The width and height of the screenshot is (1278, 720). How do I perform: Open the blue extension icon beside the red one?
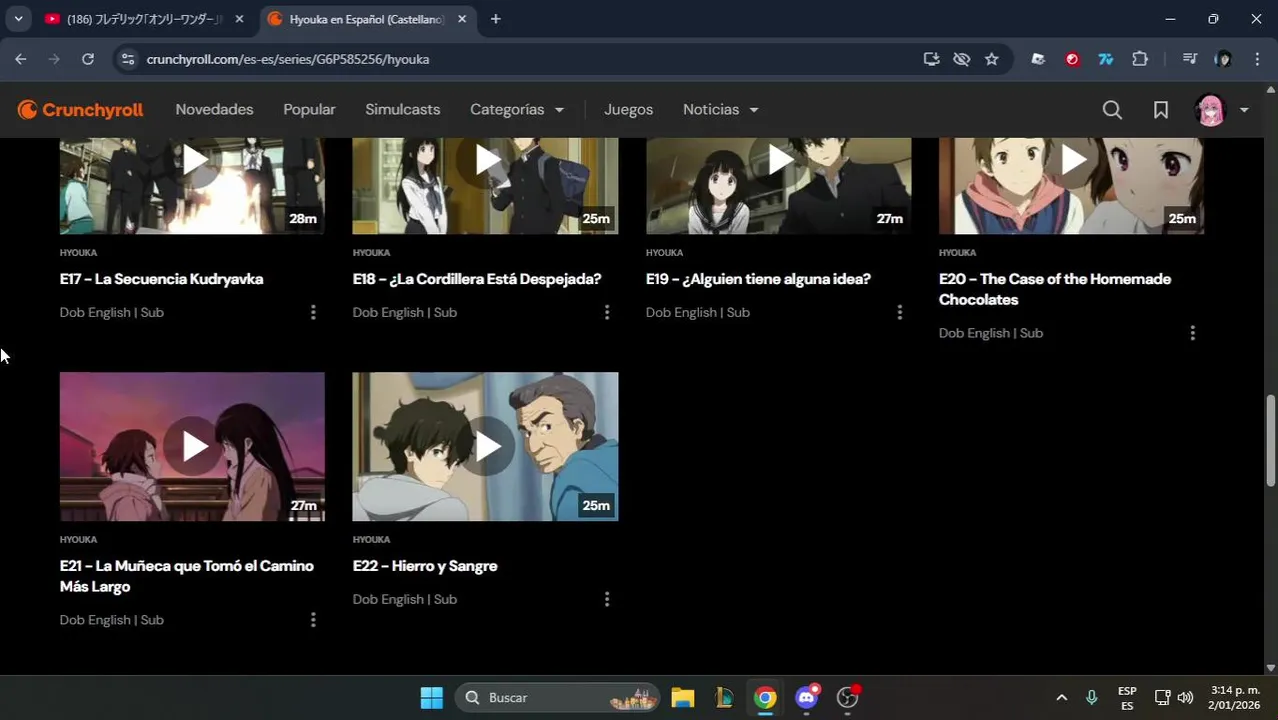1106,59
